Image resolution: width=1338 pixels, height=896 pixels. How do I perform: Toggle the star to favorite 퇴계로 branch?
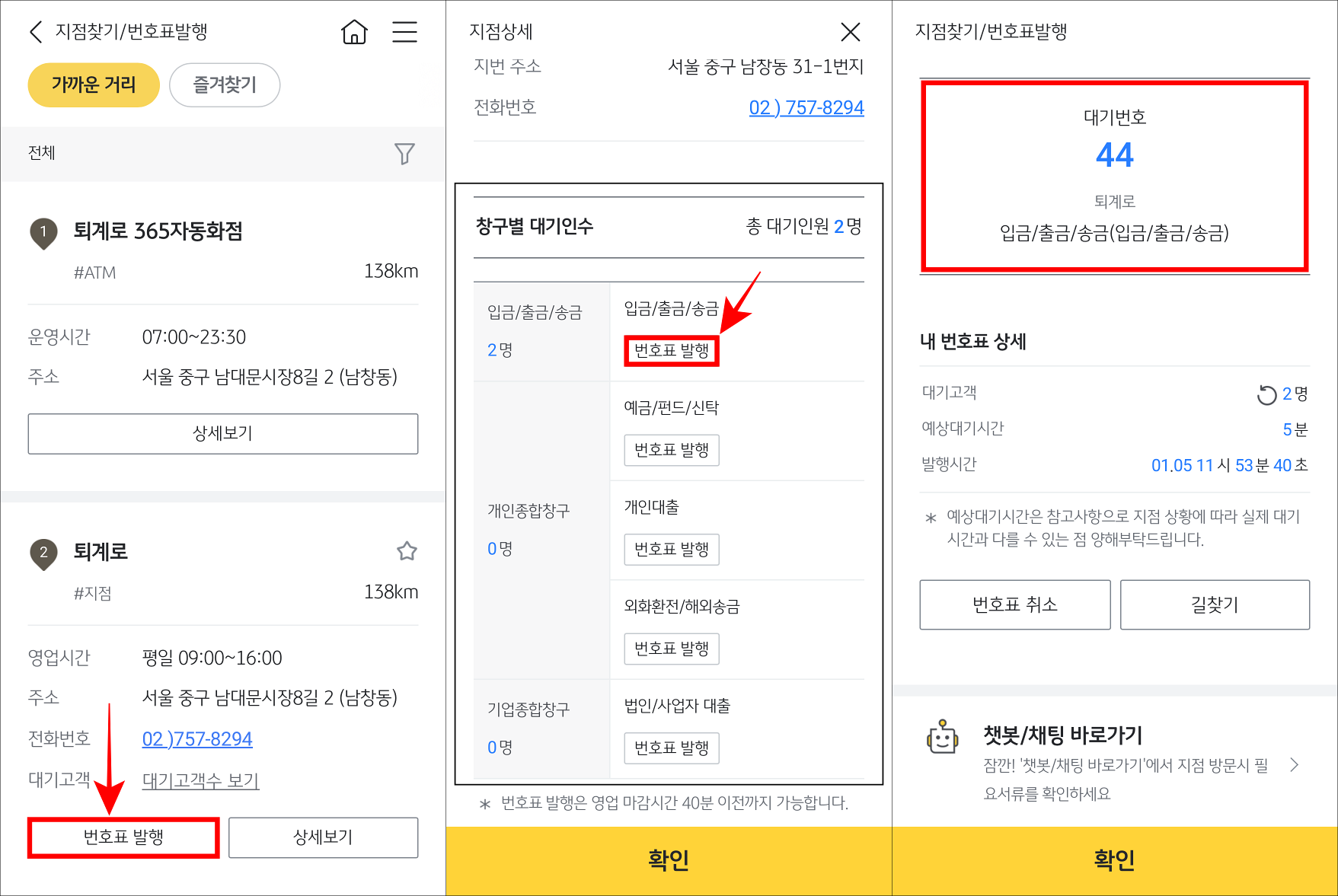coord(406,551)
